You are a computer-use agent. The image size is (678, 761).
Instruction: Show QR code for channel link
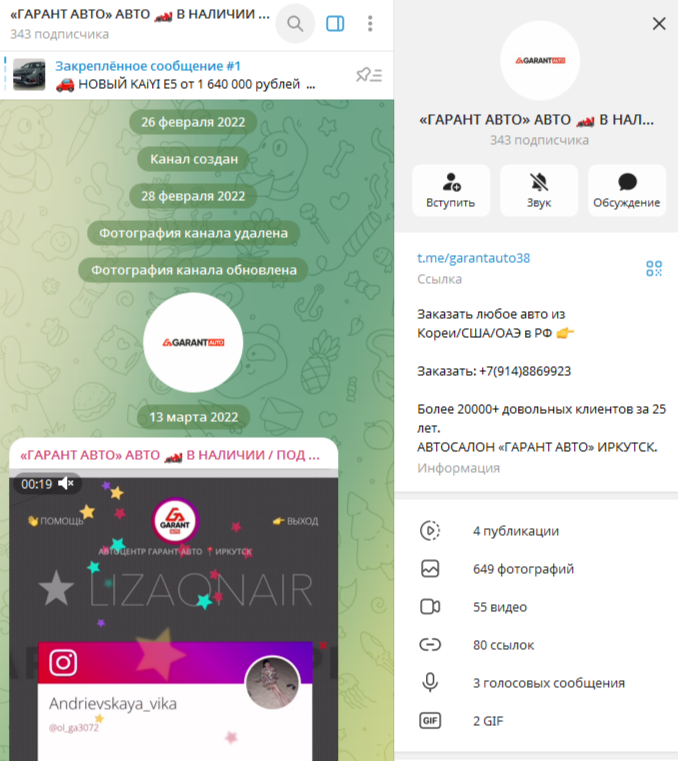click(x=653, y=268)
